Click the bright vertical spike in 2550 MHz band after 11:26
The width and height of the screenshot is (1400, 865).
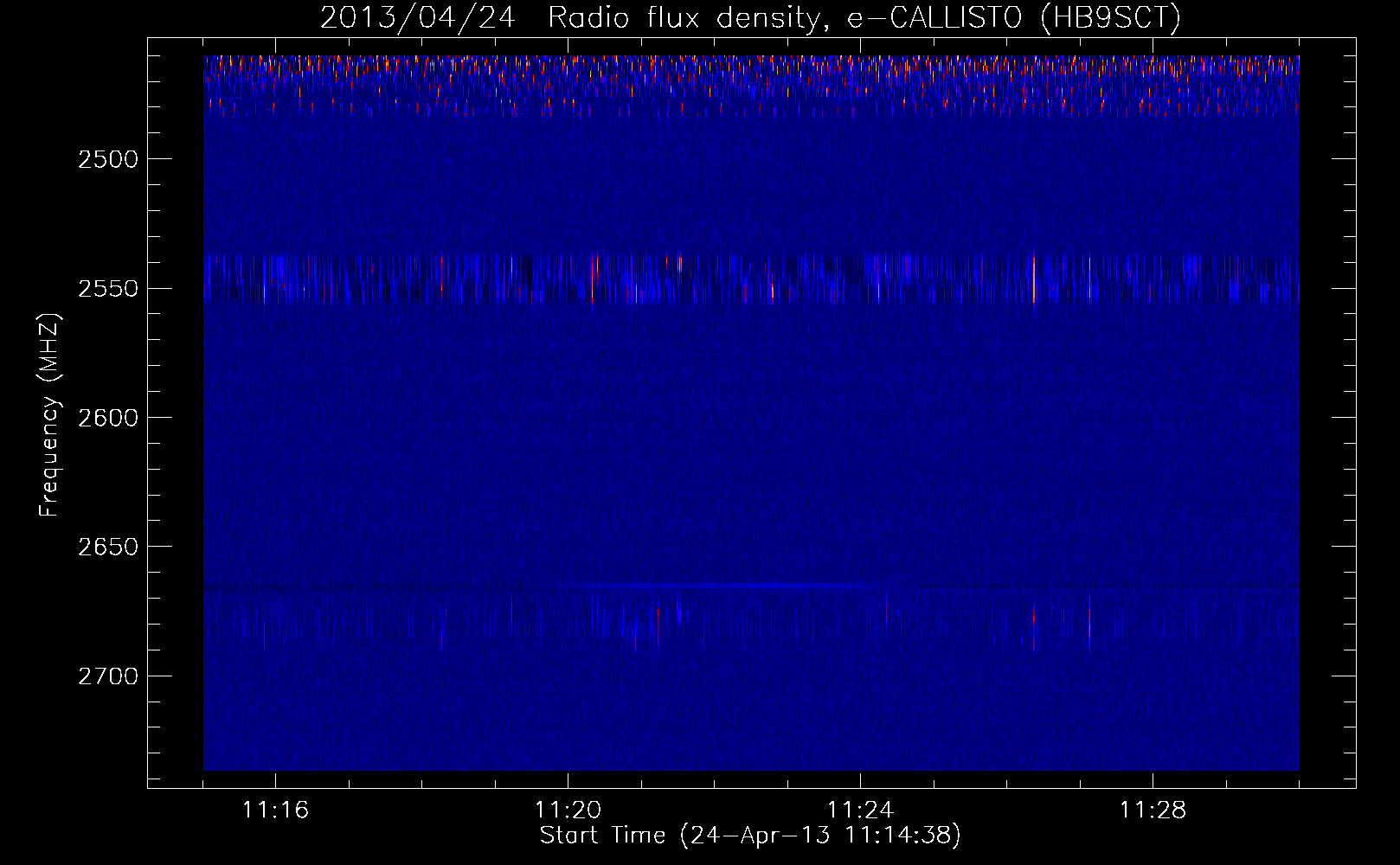point(1034,279)
